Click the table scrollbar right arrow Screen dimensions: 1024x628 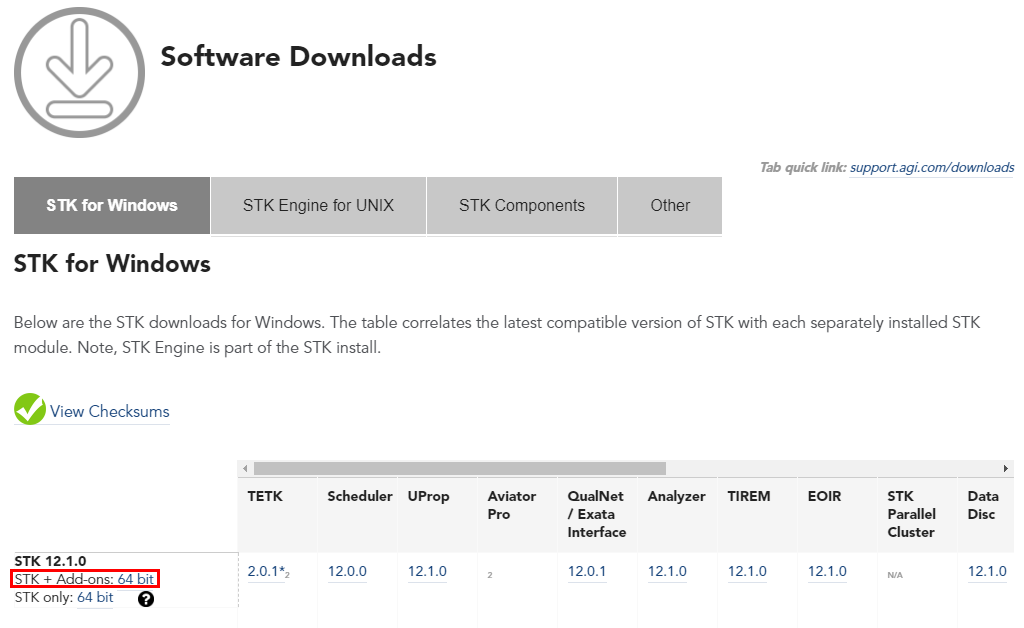tap(1006, 468)
